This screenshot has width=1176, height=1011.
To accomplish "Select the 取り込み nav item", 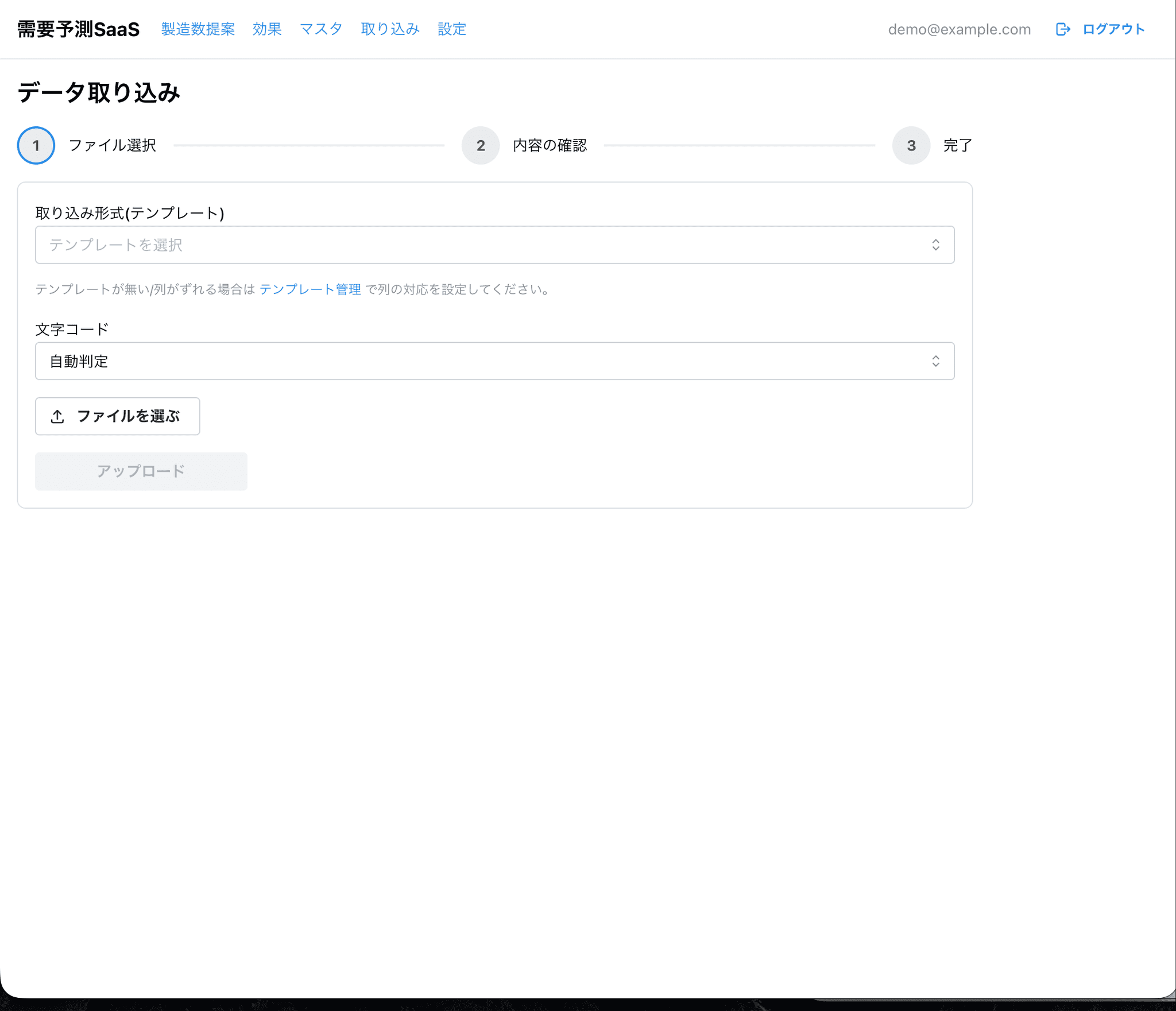I will [x=390, y=29].
